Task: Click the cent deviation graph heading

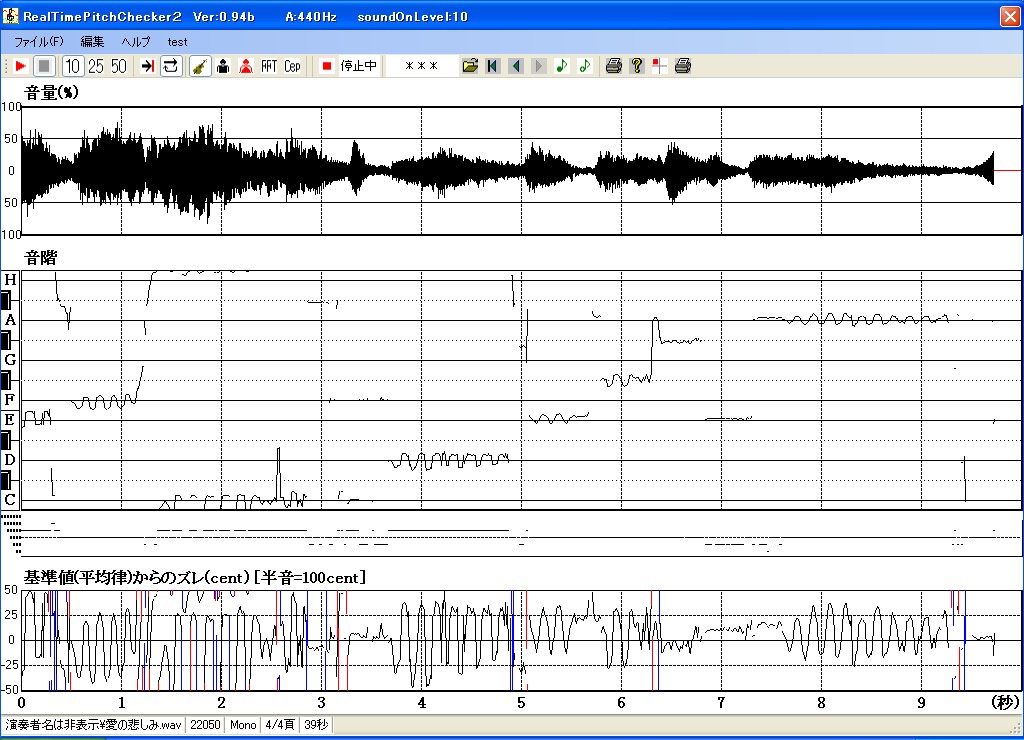Action: (x=195, y=577)
